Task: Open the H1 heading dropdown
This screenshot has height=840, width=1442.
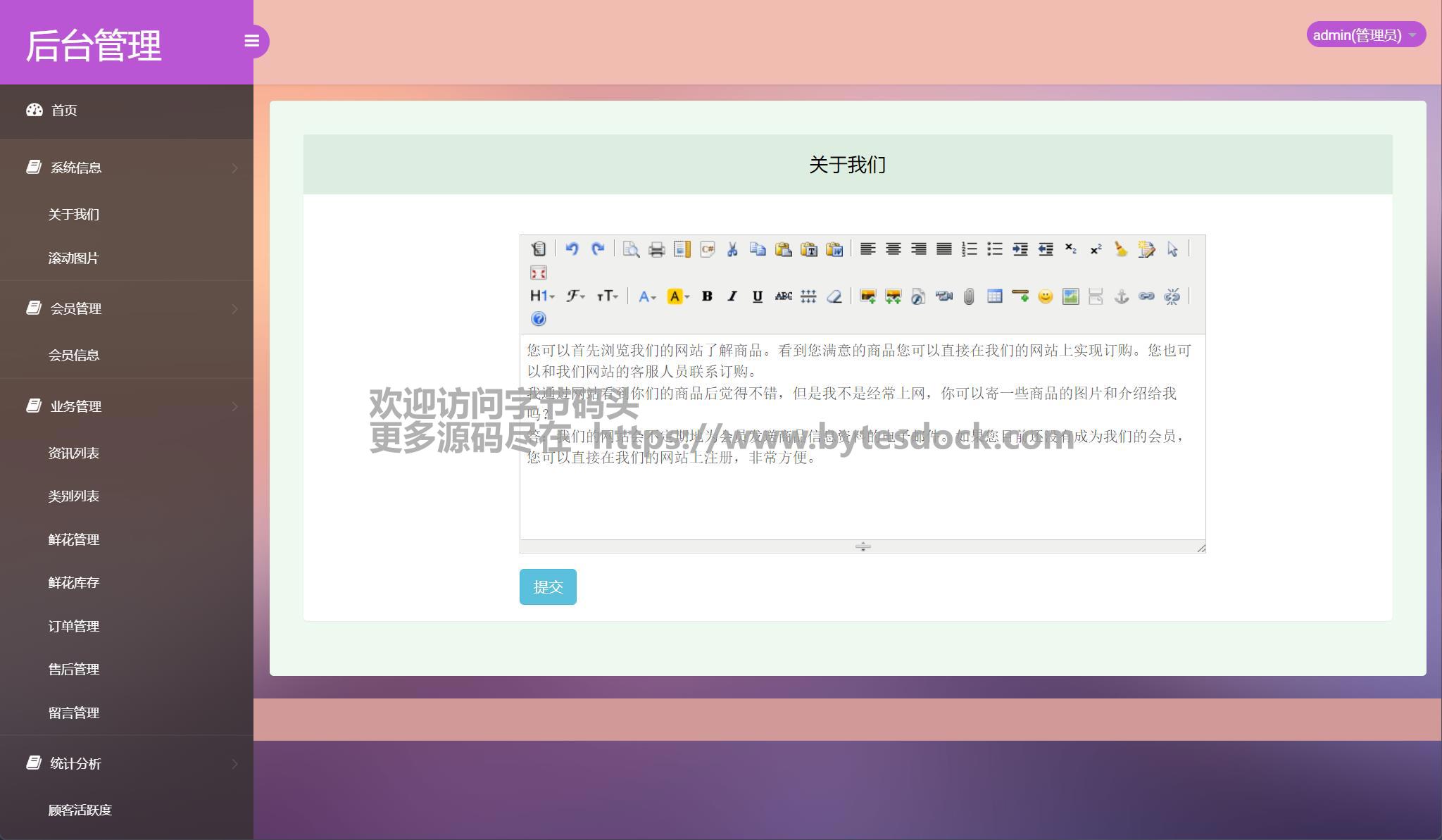Action: coord(542,296)
